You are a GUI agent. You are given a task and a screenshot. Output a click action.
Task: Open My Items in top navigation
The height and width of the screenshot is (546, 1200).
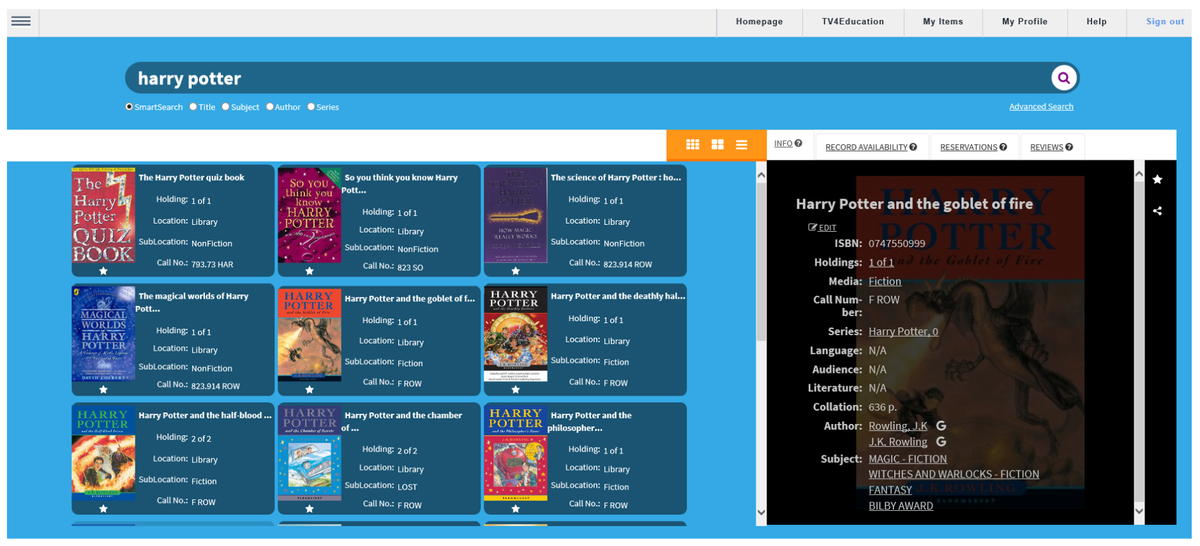[x=943, y=22]
